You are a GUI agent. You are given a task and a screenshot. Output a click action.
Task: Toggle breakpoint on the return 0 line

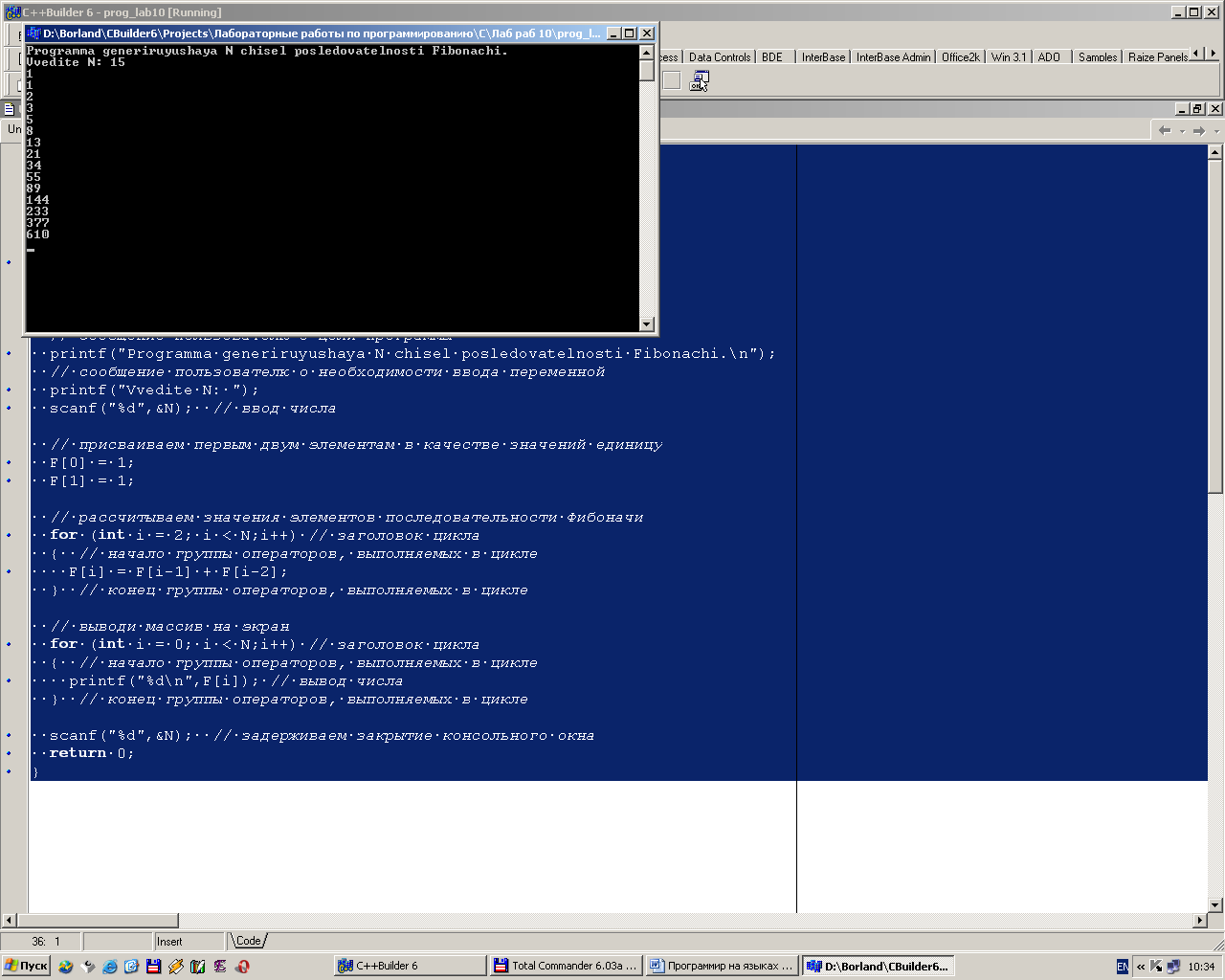[10, 753]
